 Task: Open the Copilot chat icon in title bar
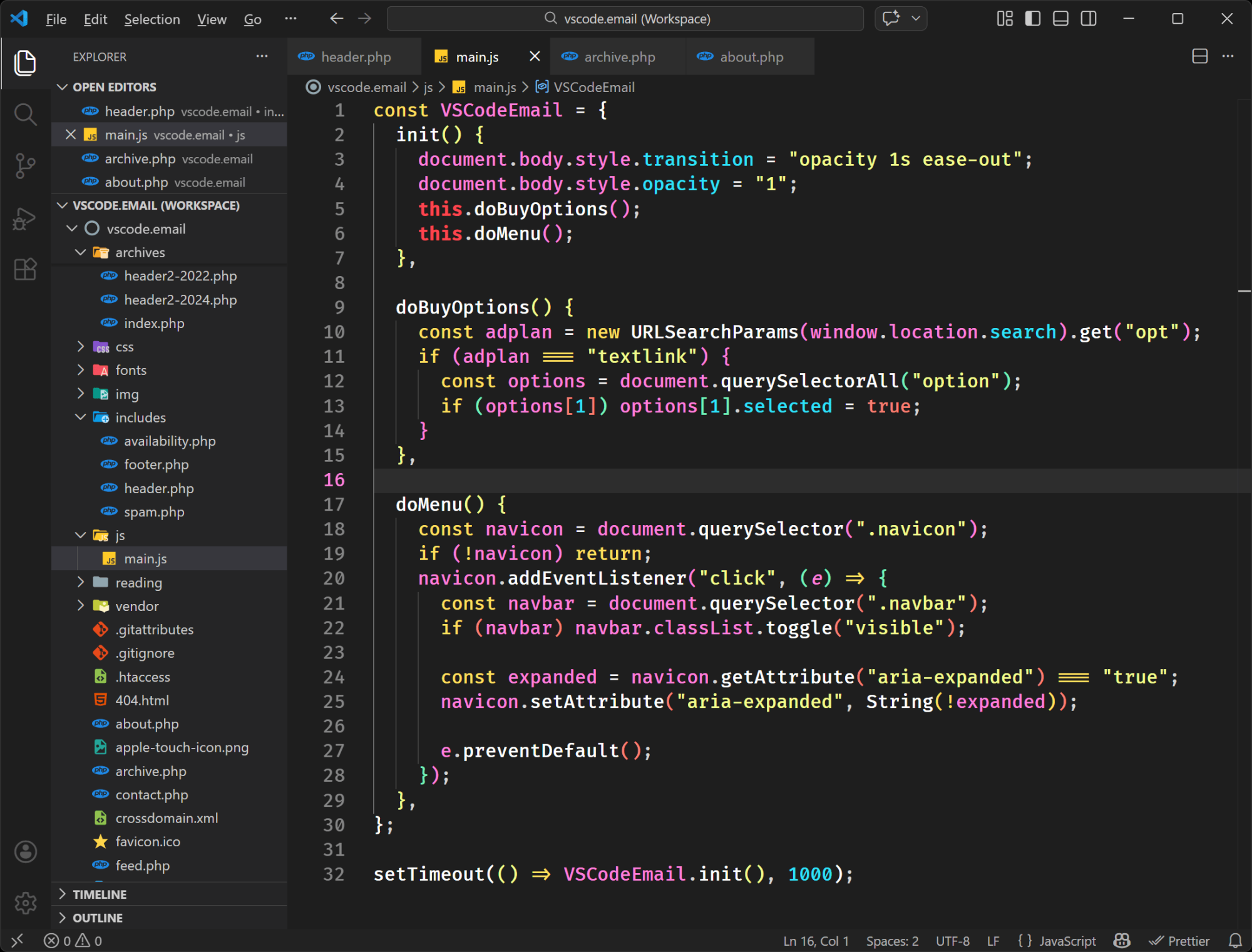click(890, 18)
